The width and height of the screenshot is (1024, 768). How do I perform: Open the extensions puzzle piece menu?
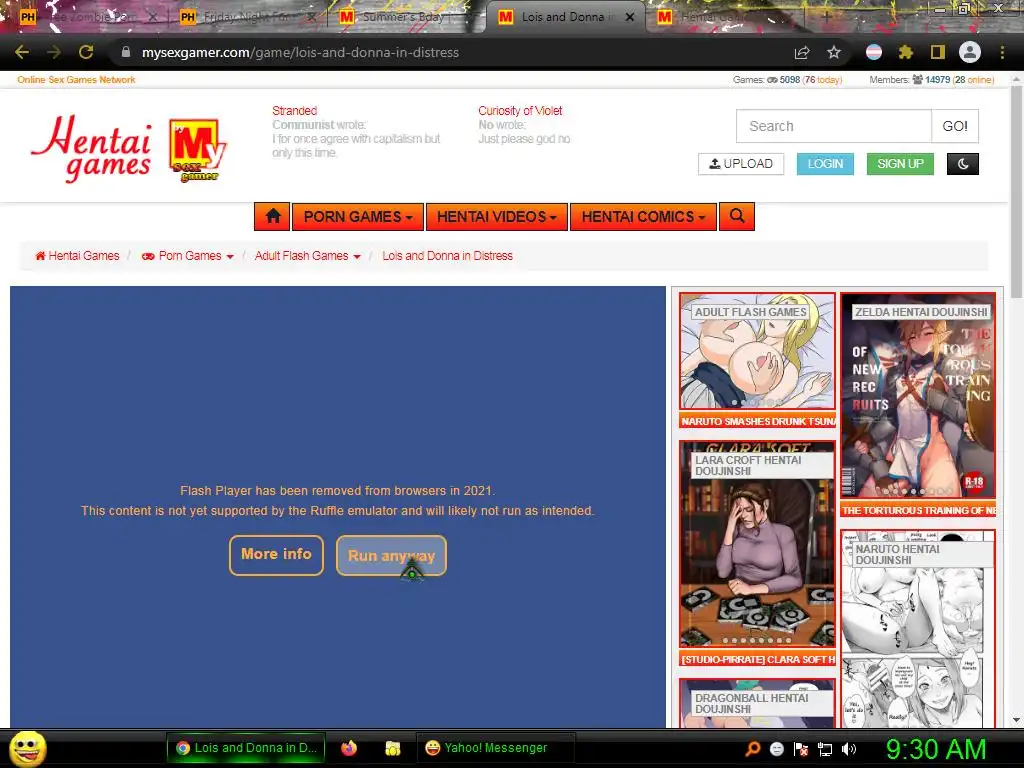pos(905,52)
